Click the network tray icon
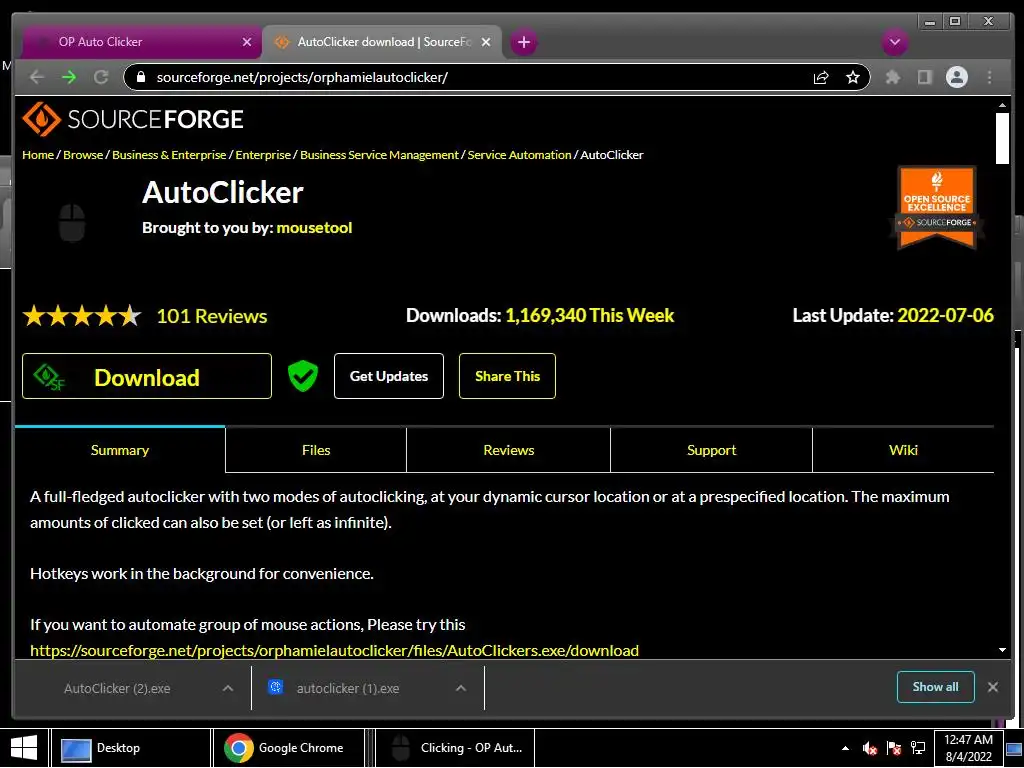This screenshot has width=1024, height=768. point(918,748)
